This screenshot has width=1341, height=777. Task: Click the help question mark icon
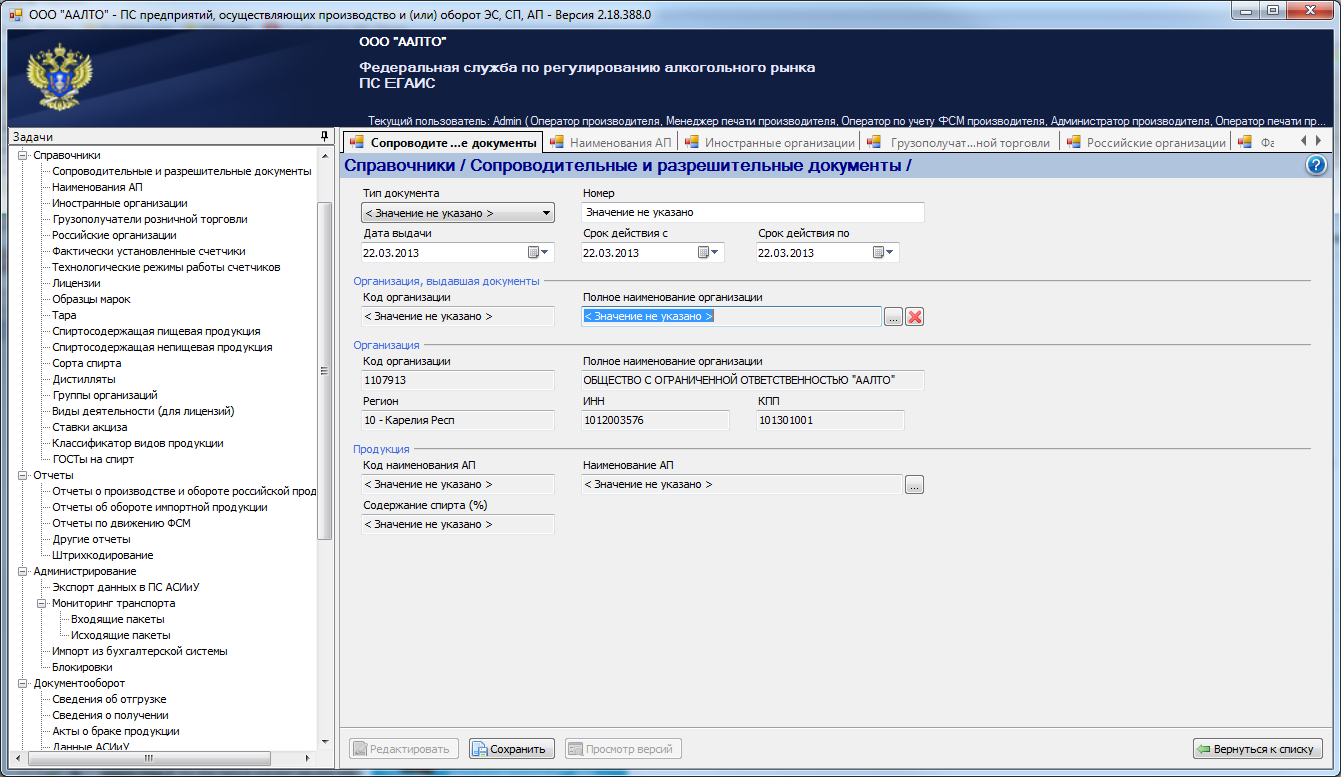coord(1316,166)
